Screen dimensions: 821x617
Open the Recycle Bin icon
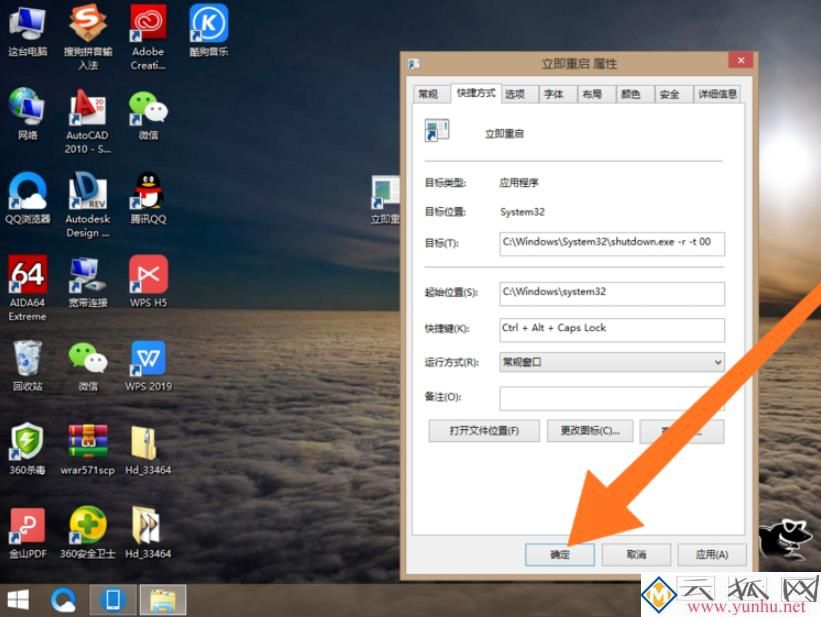(27, 358)
